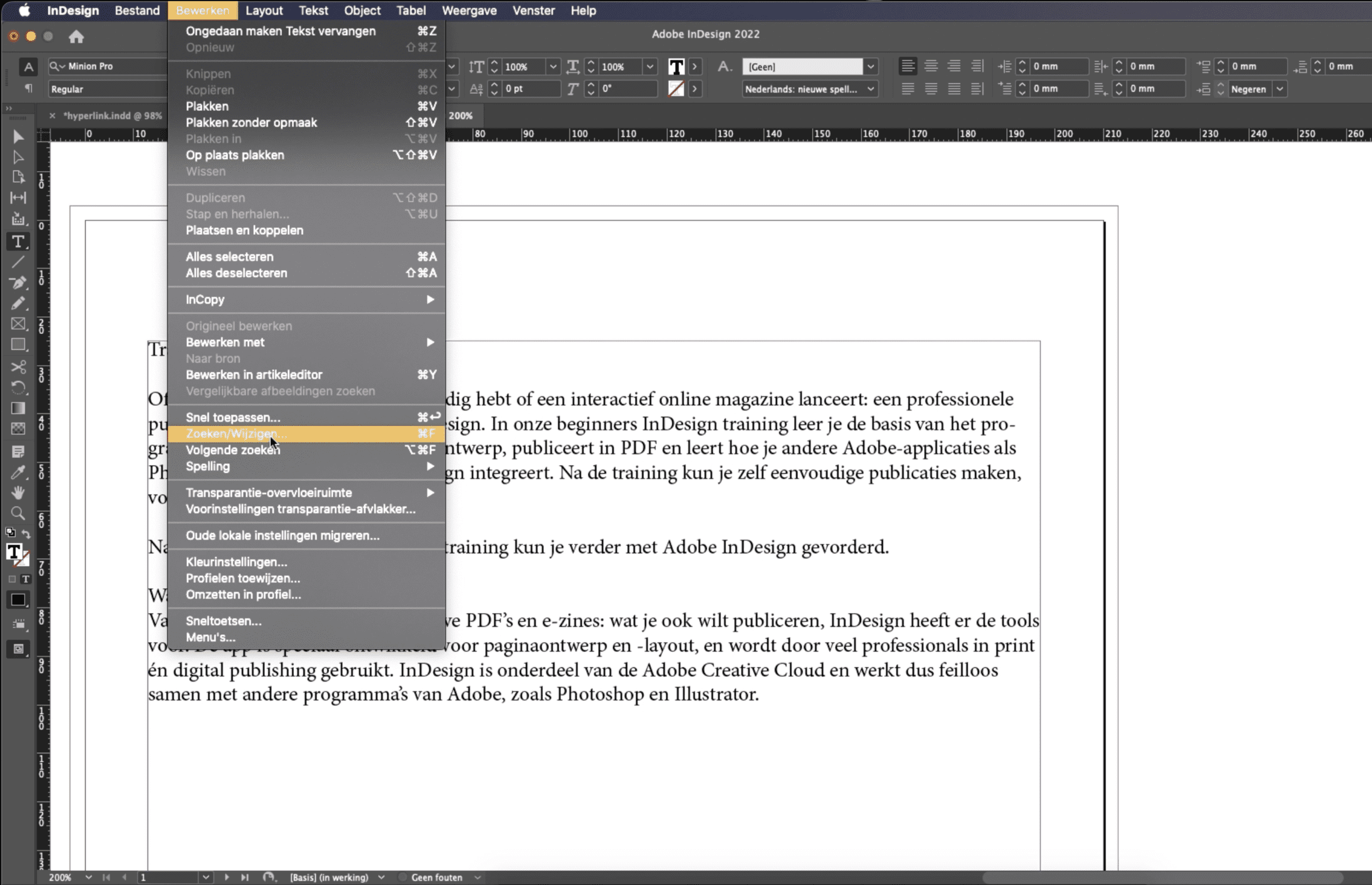Select the Eyedropper tool

tap(18, 473)
